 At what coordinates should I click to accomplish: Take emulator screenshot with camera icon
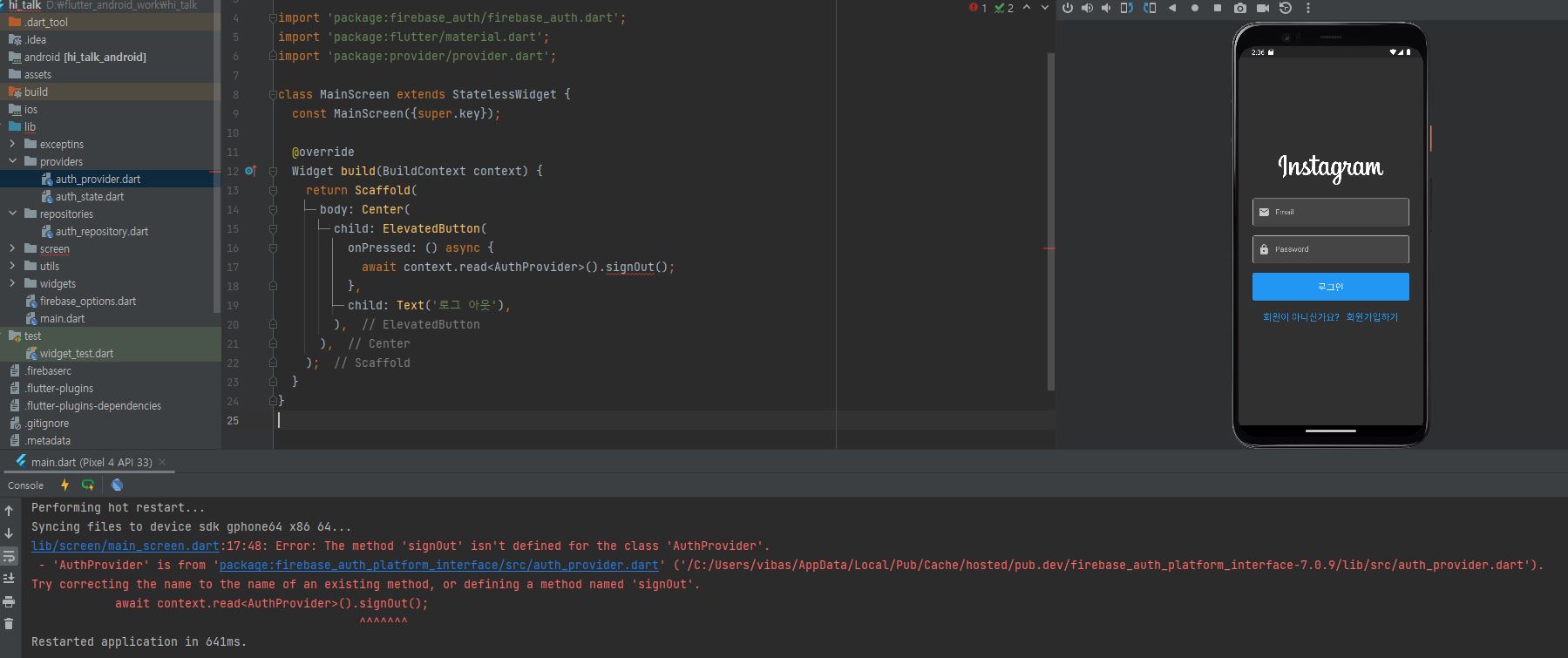(1240, 8)
